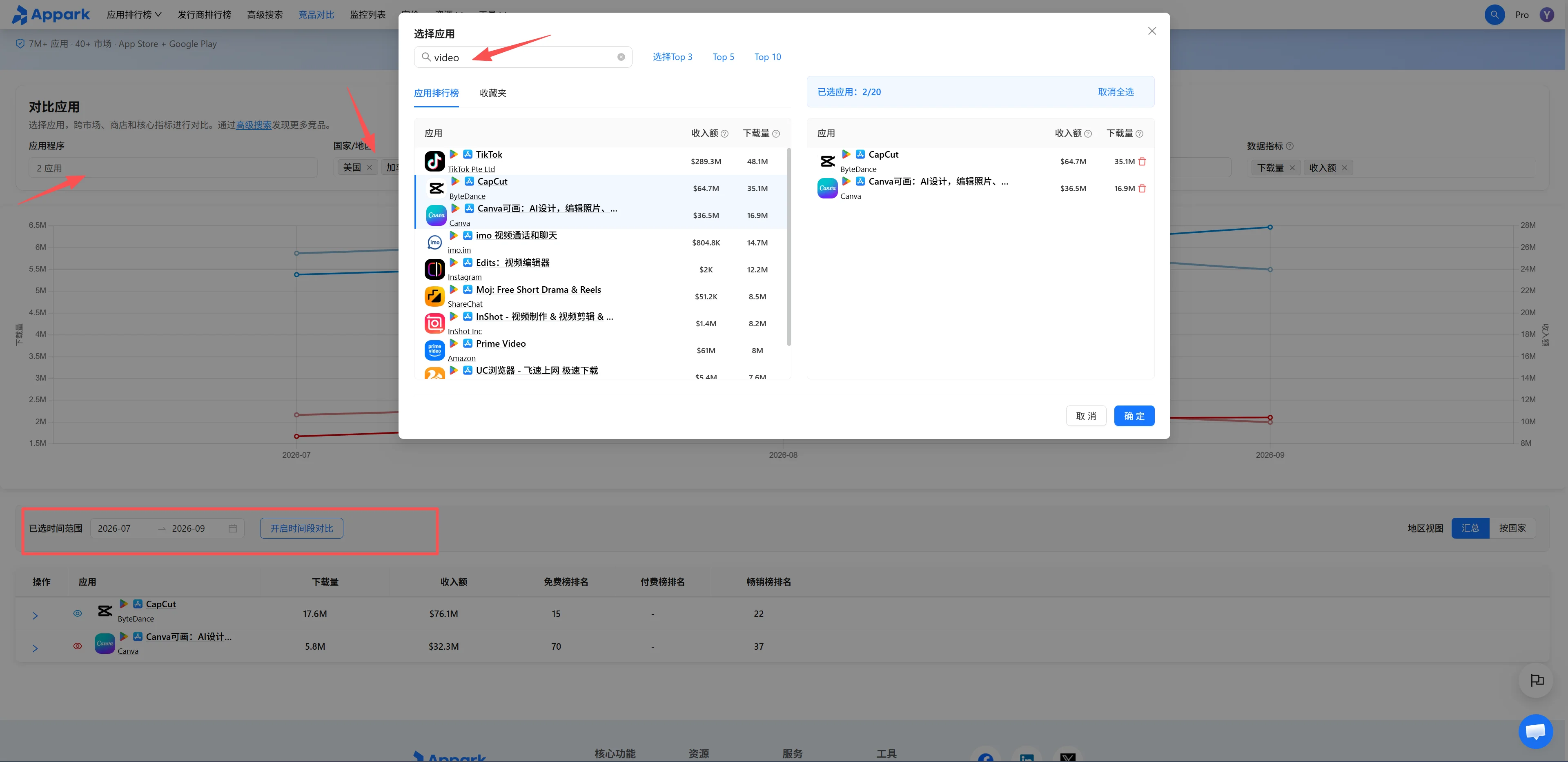Remove the 美国 country tag
The height and width of the screenshot is (762, 1568).
370,167
